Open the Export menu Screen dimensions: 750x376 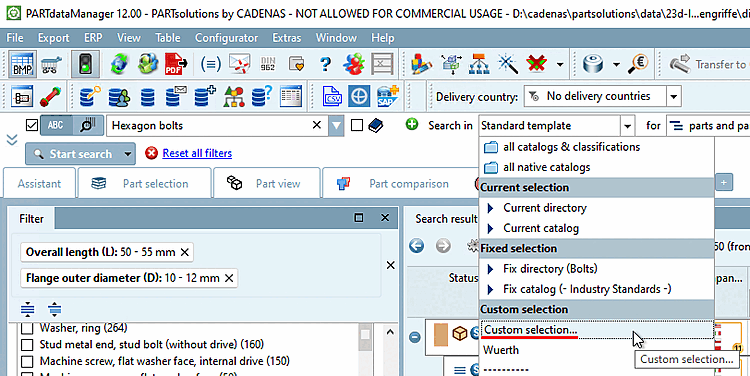coord(54,38)
